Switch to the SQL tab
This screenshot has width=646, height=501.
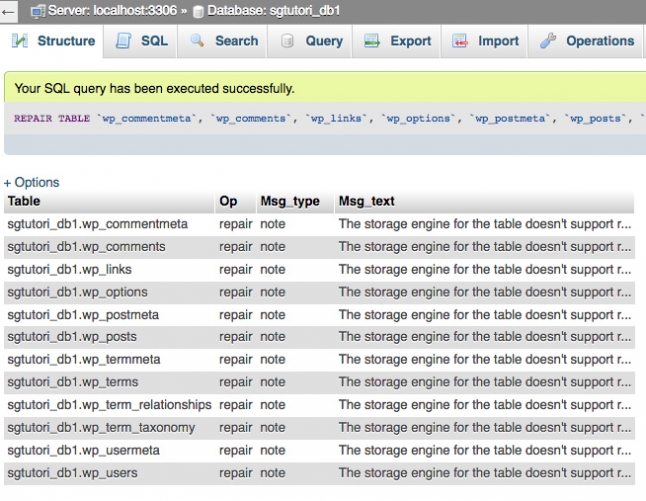click(140, 41)
